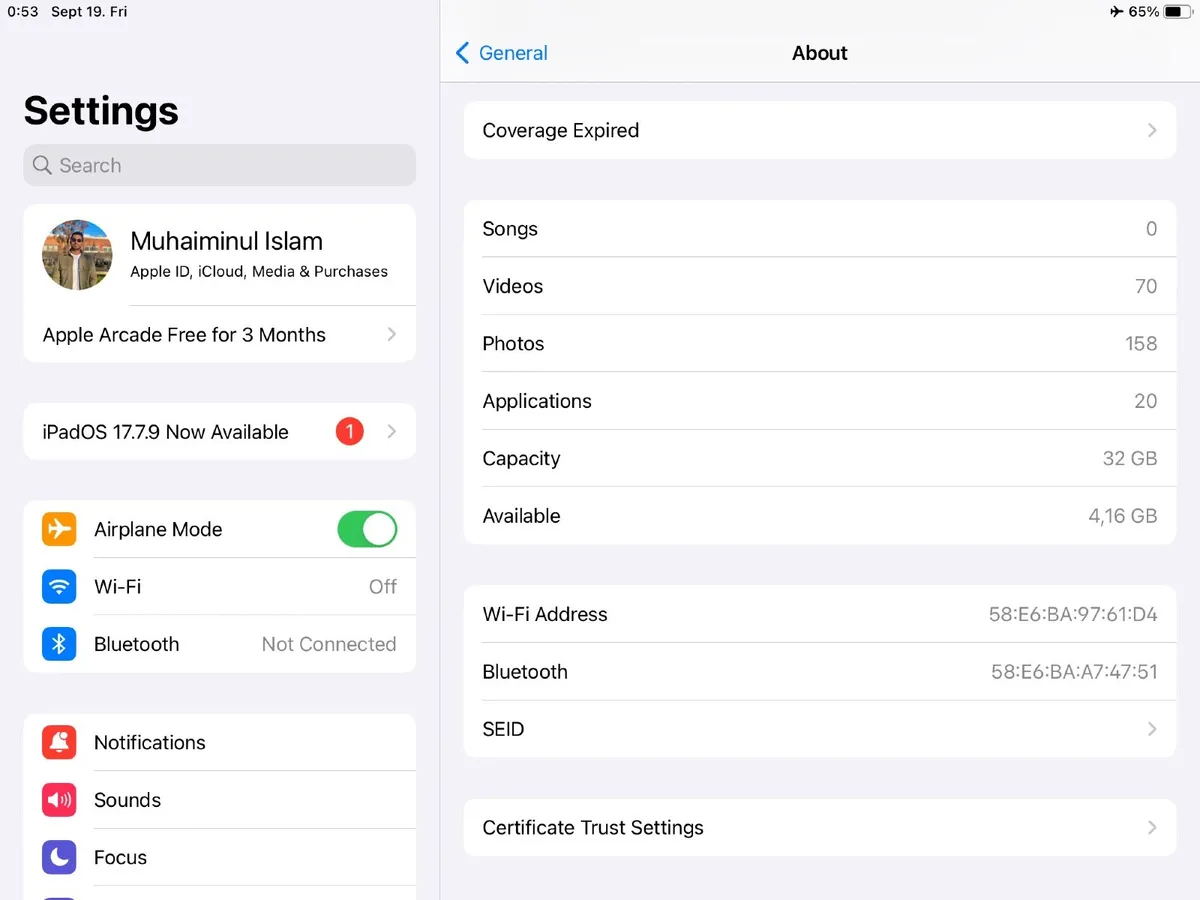Open the SEID row chevron
This screenshot has width=1200, height=900.
coord(1152,729)
